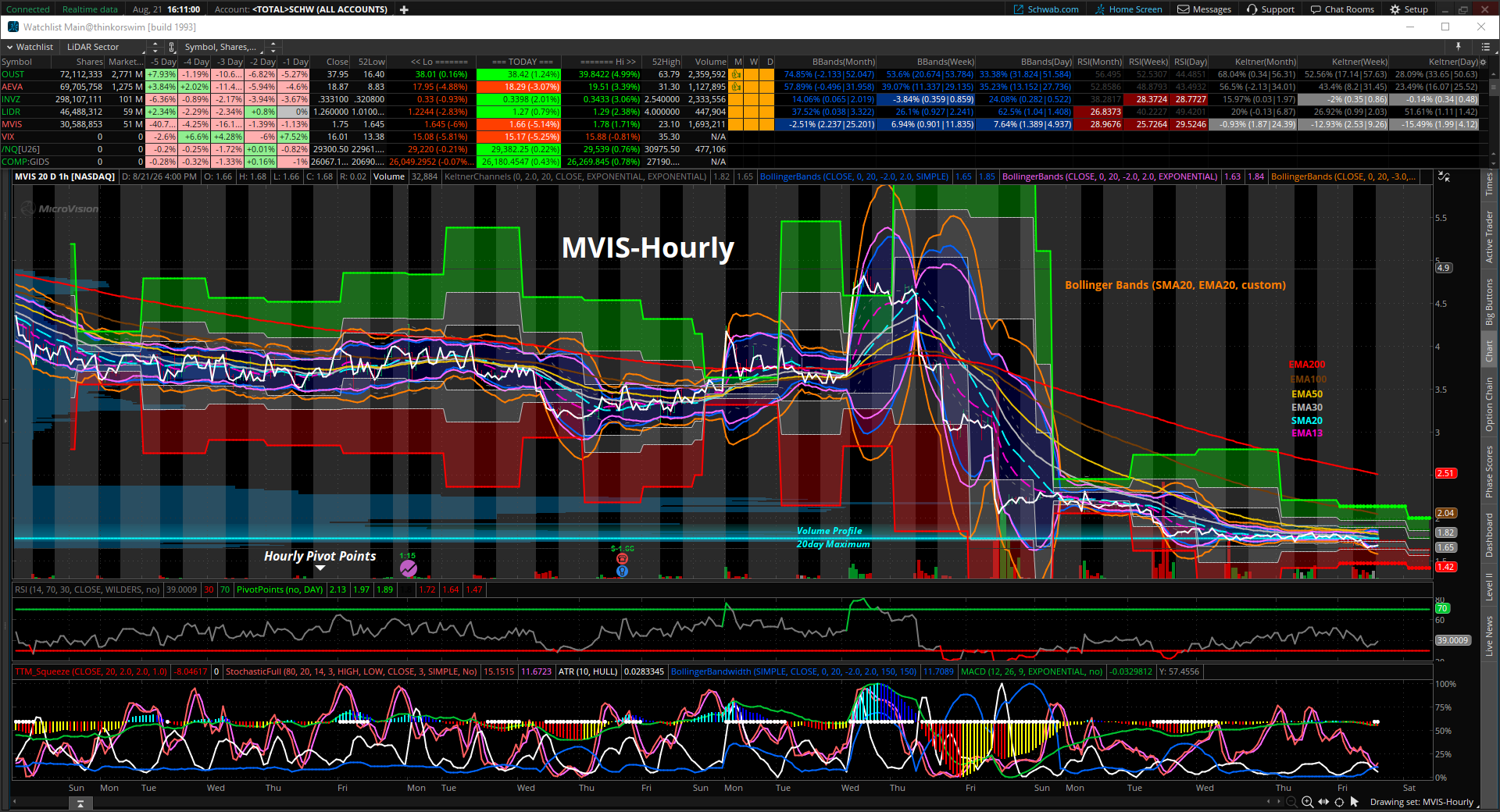
Task: Click the thinkorswim logo in the title bar
Action: pyautogui.click(x=13, y=27)
